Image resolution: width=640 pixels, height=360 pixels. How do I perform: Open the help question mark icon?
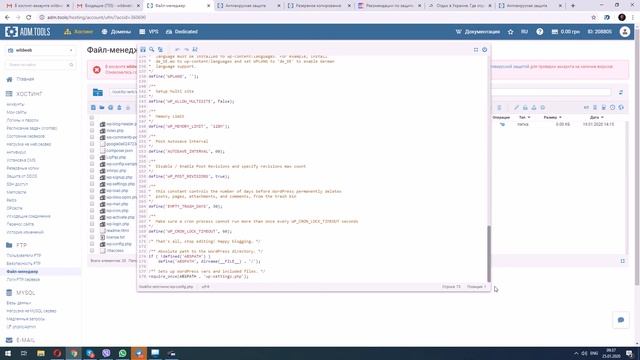(540, 31)
